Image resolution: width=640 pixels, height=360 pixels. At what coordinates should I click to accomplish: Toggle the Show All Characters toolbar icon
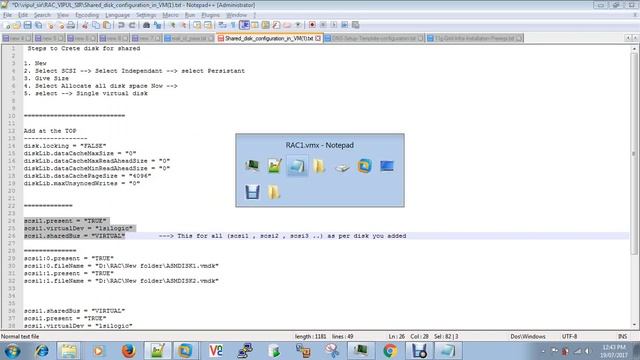pos(233,25)
